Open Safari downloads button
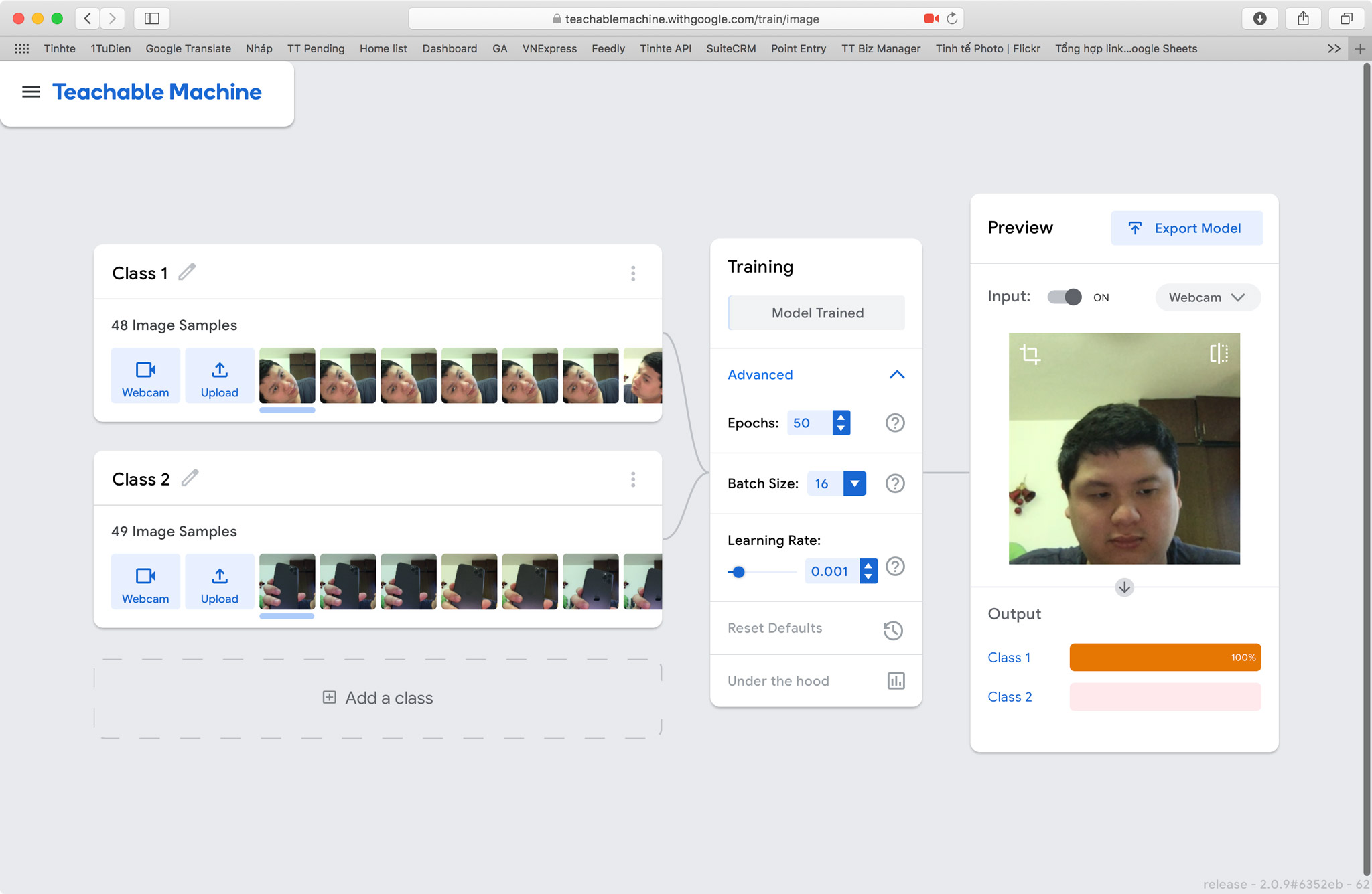 click(1260, 19)
